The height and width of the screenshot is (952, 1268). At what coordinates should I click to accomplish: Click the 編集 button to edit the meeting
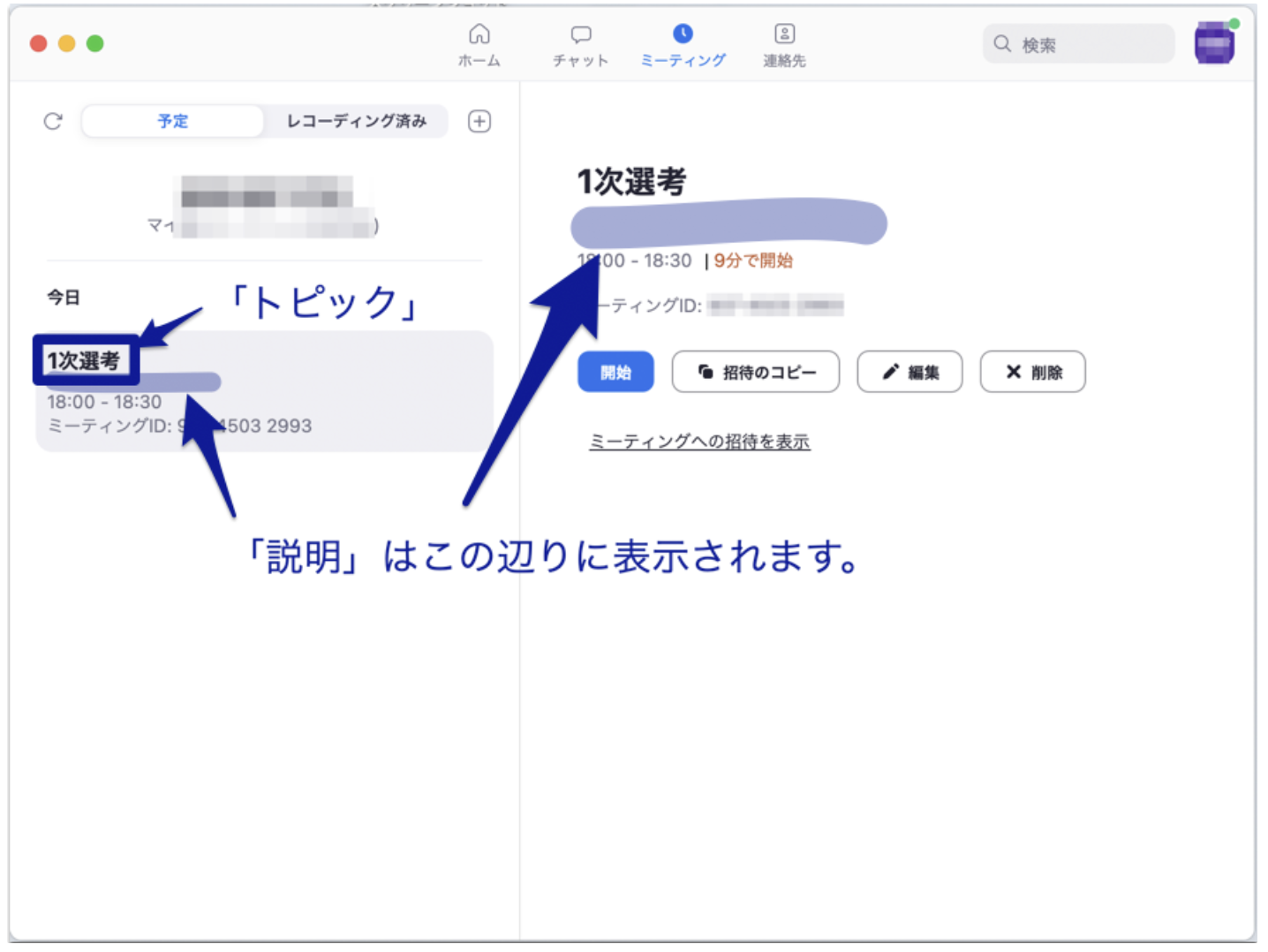909,372
